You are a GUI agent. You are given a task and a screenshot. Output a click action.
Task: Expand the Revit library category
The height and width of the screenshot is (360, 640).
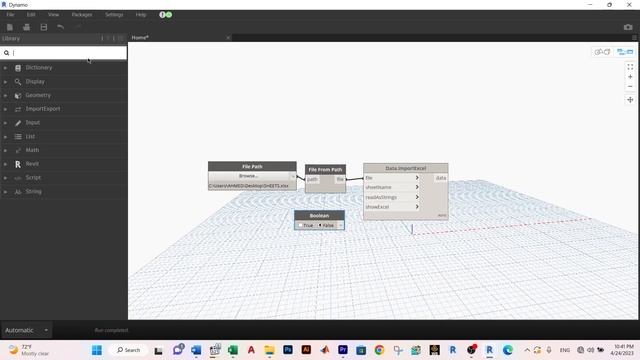tap(5, 164)
